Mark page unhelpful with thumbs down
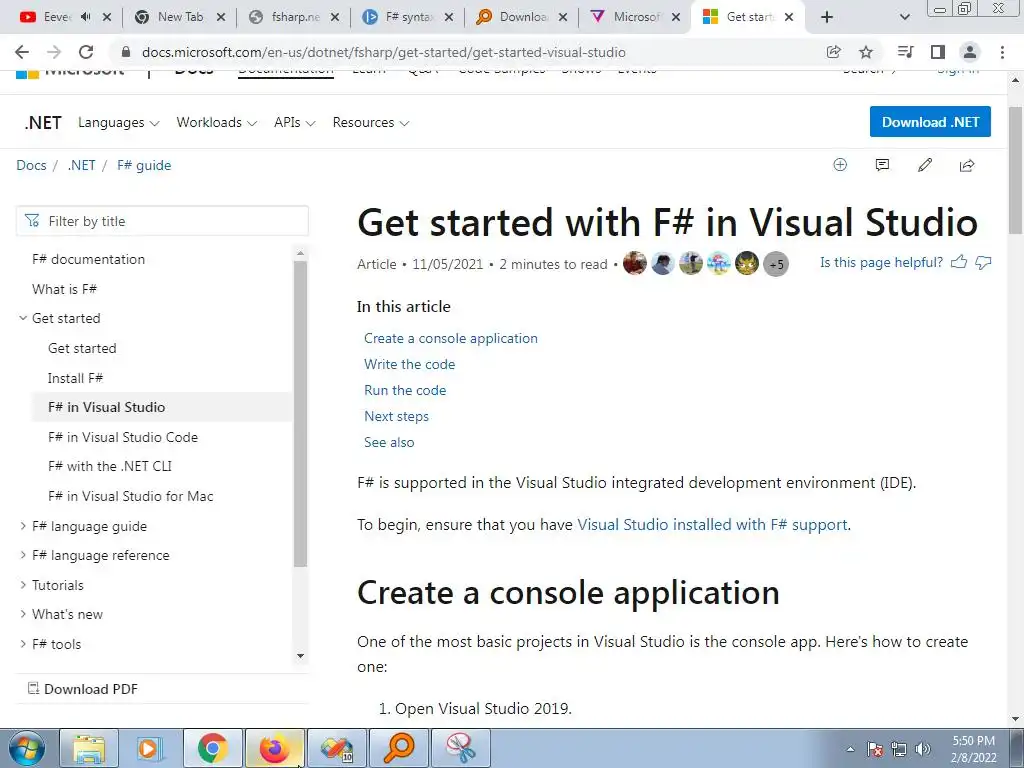This screenshot has height=768, width=1024. pos(984,263)
